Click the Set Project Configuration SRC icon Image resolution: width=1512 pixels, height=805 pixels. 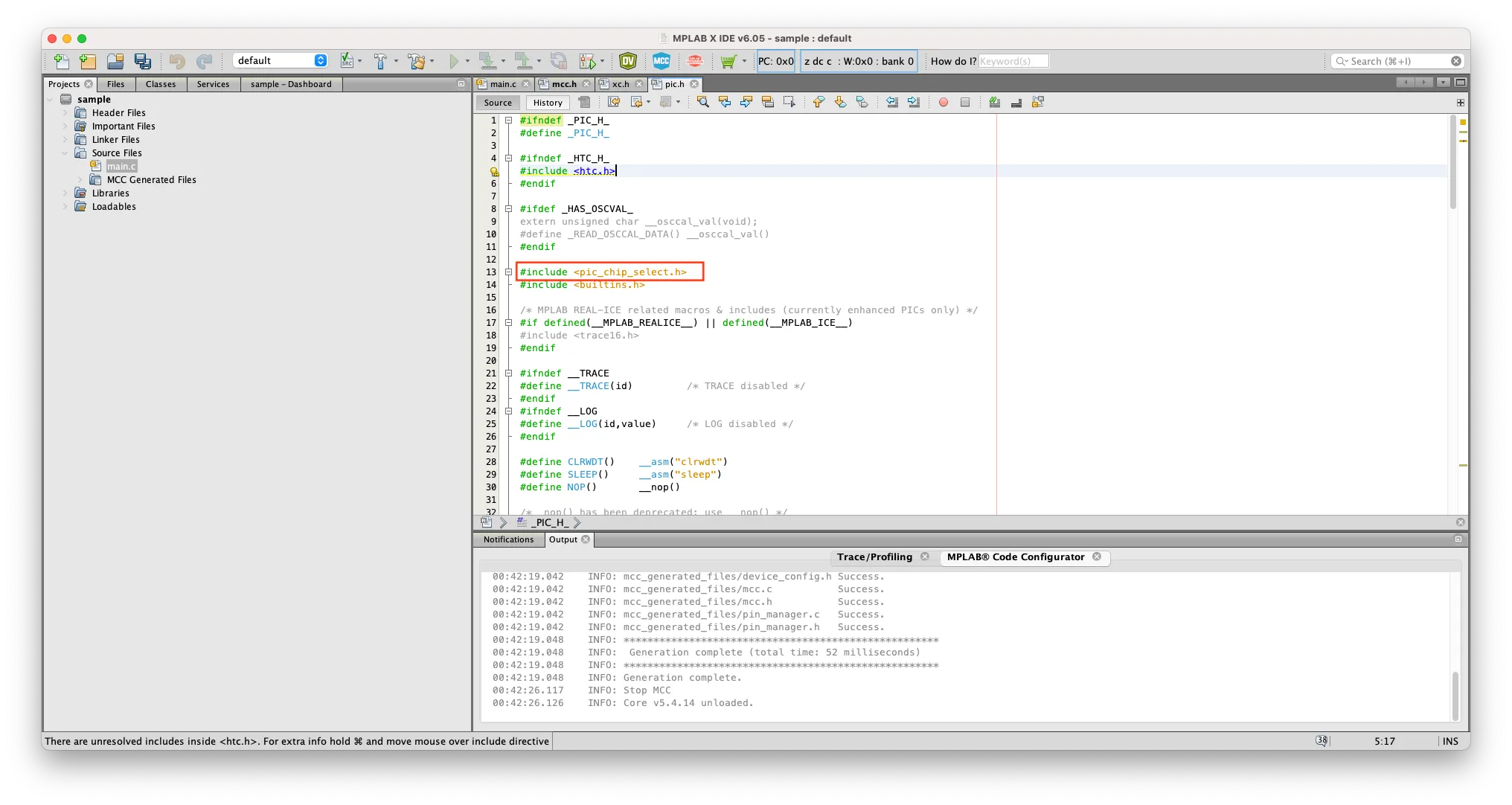tap(347, 61)
